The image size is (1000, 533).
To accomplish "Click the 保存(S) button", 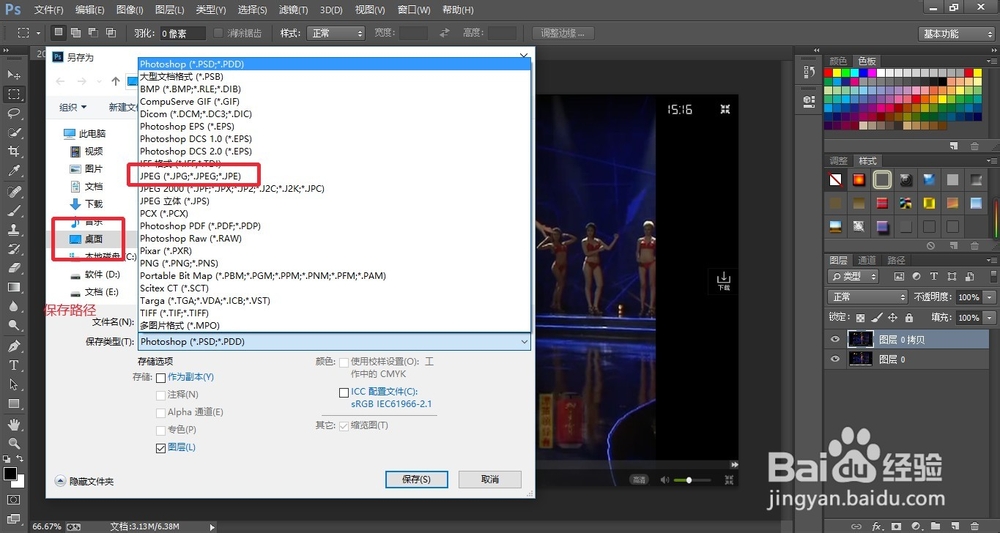I will pyautogui.click(x=416, y=479).
